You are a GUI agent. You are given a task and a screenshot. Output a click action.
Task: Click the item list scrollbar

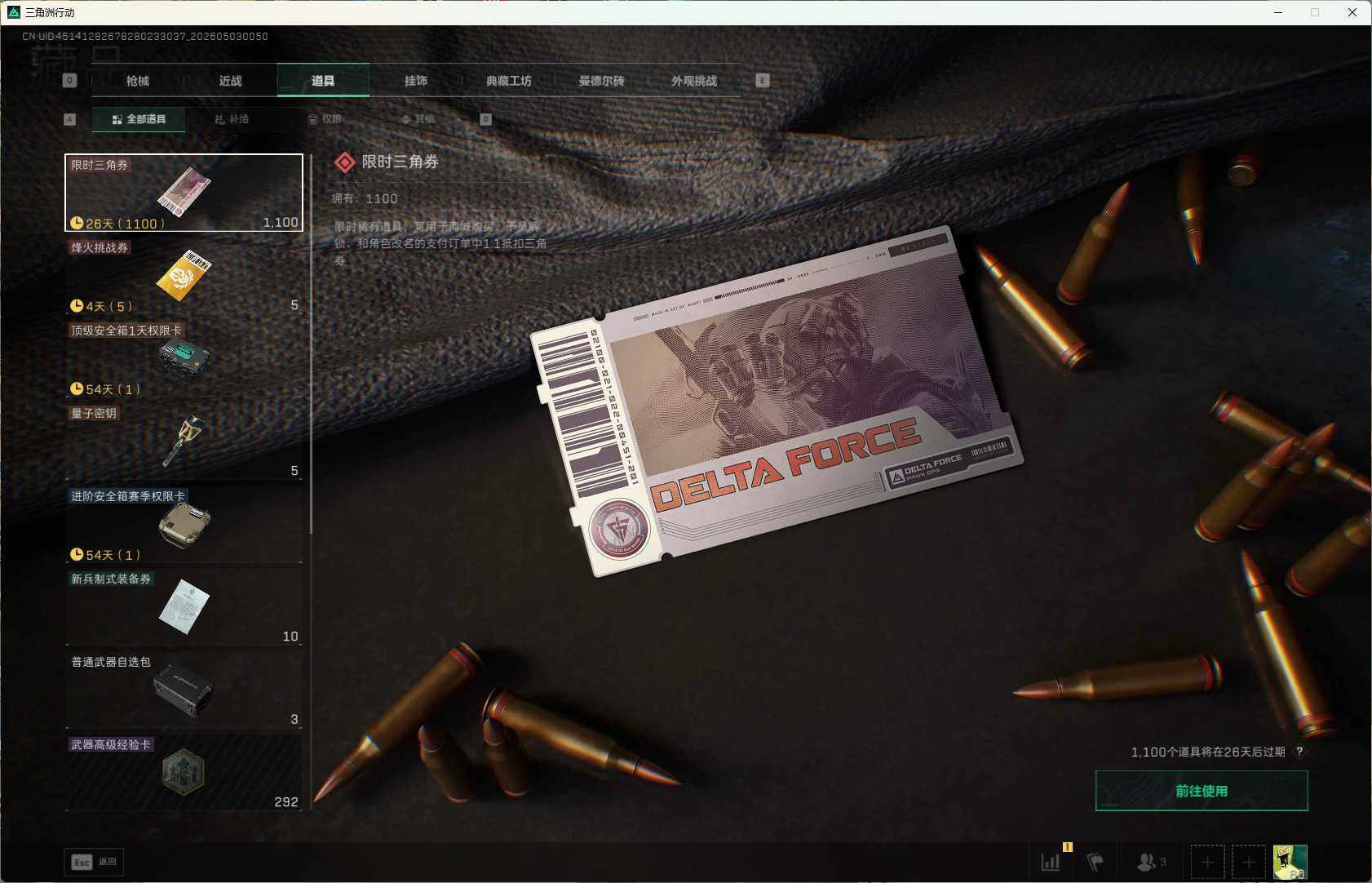click(x=311, y=344)
